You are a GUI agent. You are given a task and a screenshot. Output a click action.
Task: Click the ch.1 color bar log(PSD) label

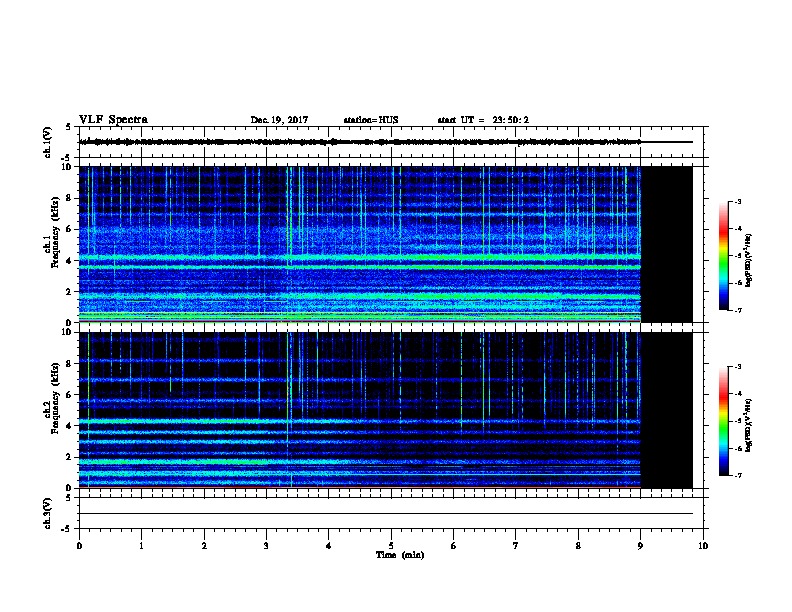pyautogui.click(x=748, y=260)
